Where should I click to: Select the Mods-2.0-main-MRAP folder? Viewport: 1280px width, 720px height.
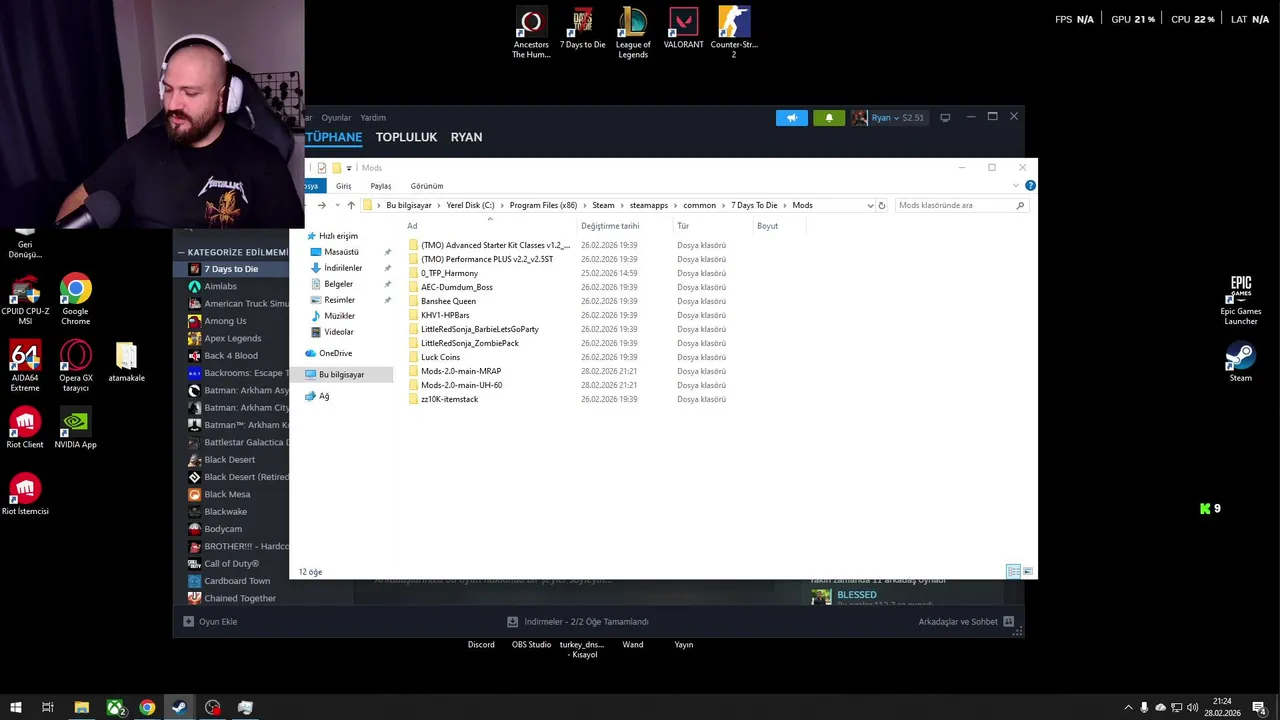tap(461, 371)
